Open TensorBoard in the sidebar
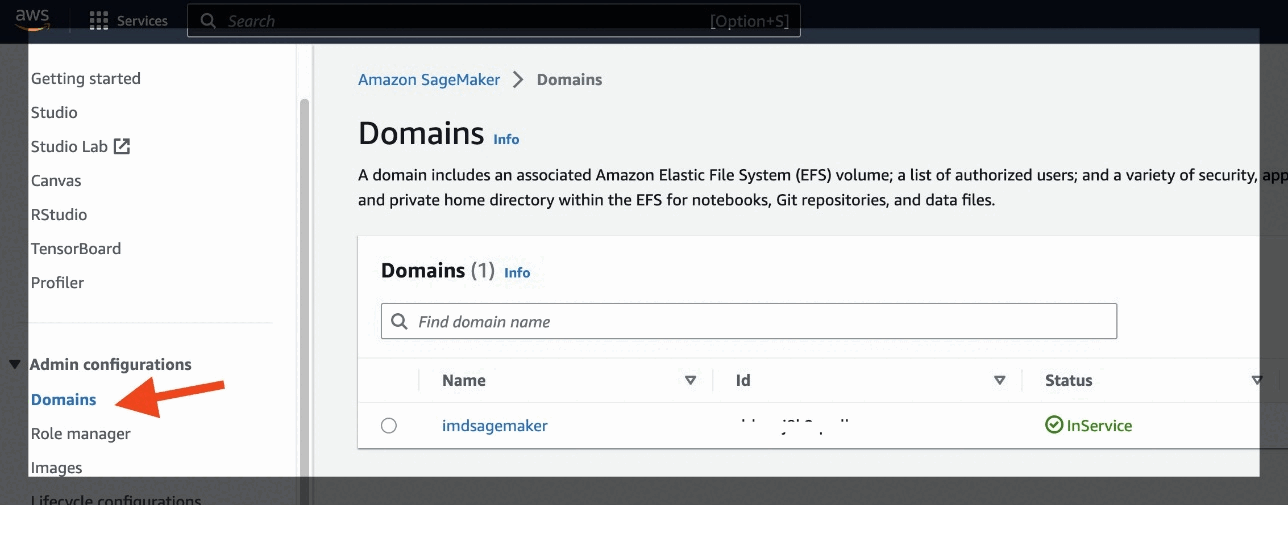The height and width of the screenshot is (558, 1288). (x=76, y=249)
